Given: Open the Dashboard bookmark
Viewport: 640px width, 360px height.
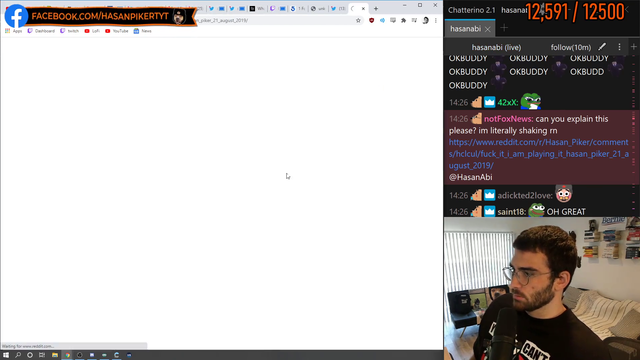Looking at the screenshot, I should (41, 31).
